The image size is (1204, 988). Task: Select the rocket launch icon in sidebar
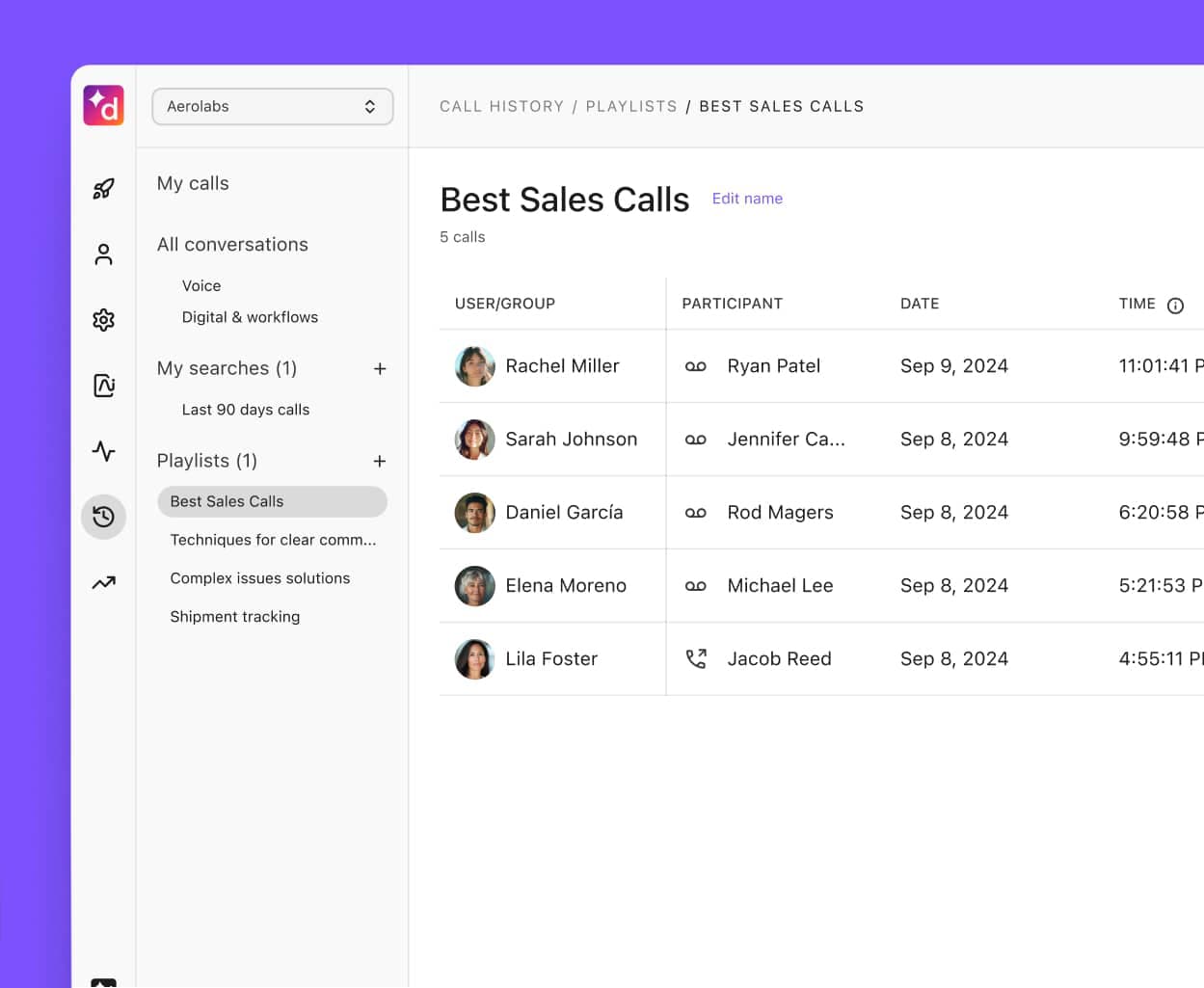click(103, 189)
